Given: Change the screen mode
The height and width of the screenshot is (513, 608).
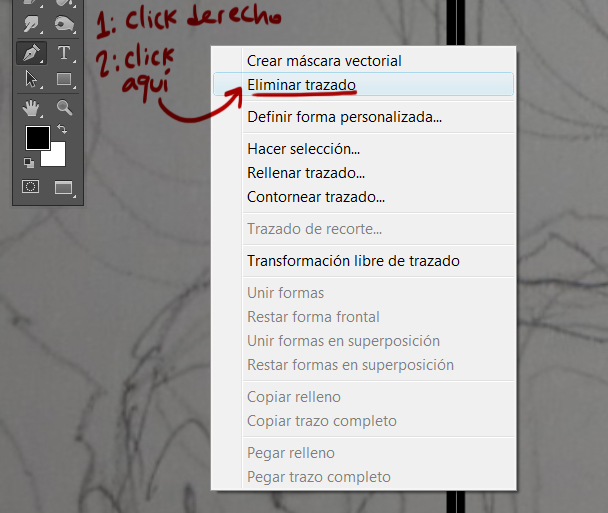Looking at the screenshot, I should point(64,188).
